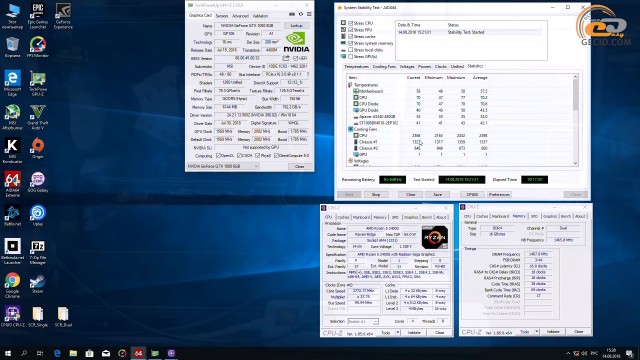Viewport: 640px width, 360px height.
Task: Open MSI Kombustor desktop icon
Action: pos(12,151)
